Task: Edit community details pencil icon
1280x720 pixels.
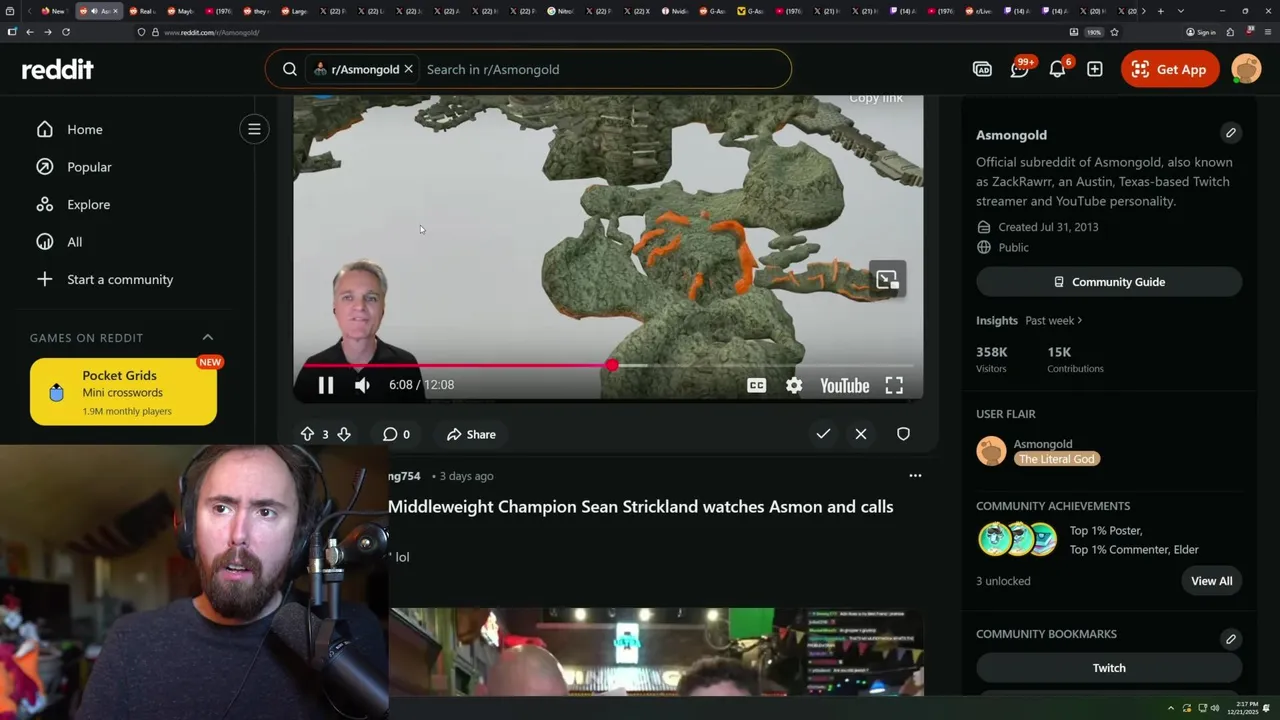Action: coord(1231,133)
